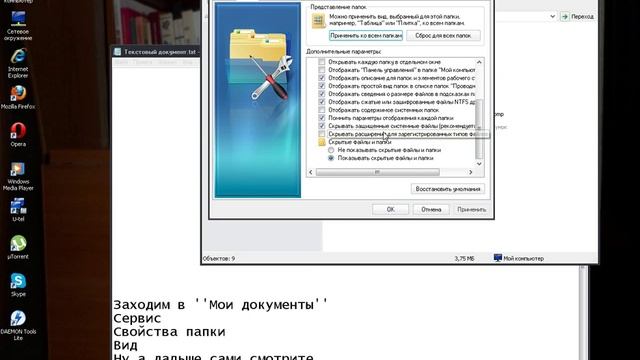Select radio Не показывать скрытые файлы и папки
Image resolution: width=640 pixels, height=360 pixels.
(x=331, y=150)
